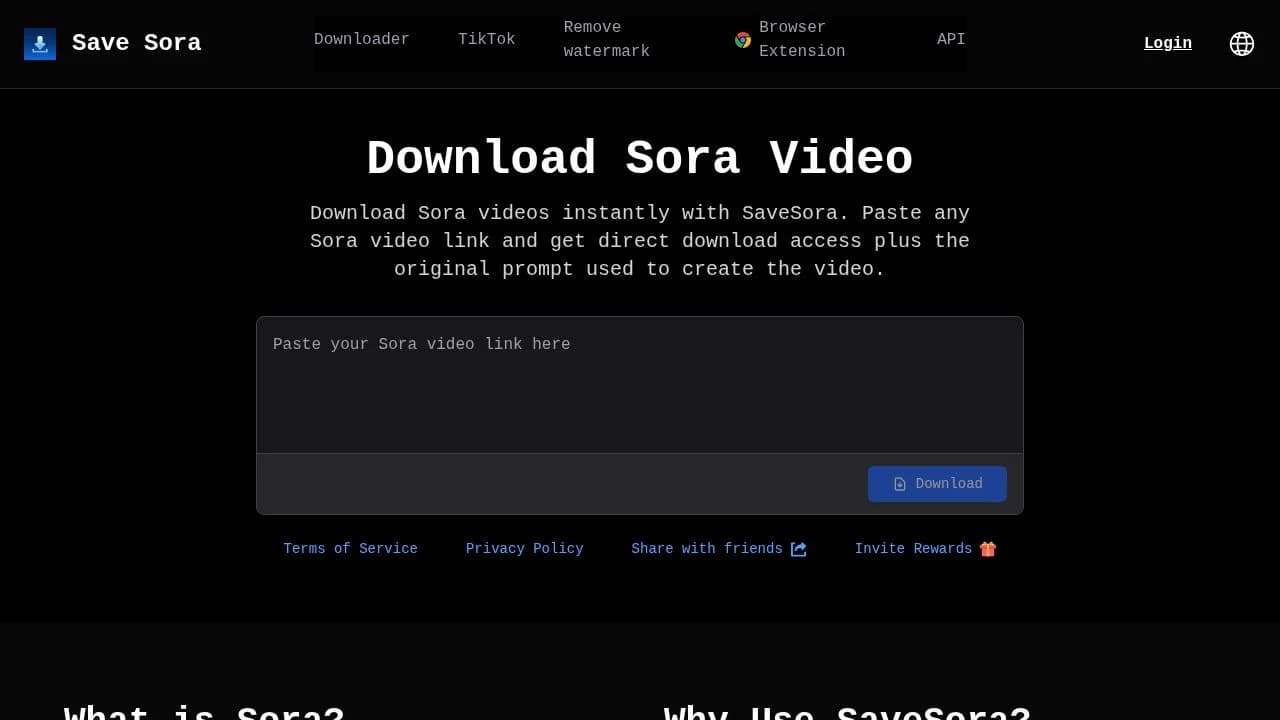Open the Browser Extension page
This screenshot has width=1280, height=720.
802,40
